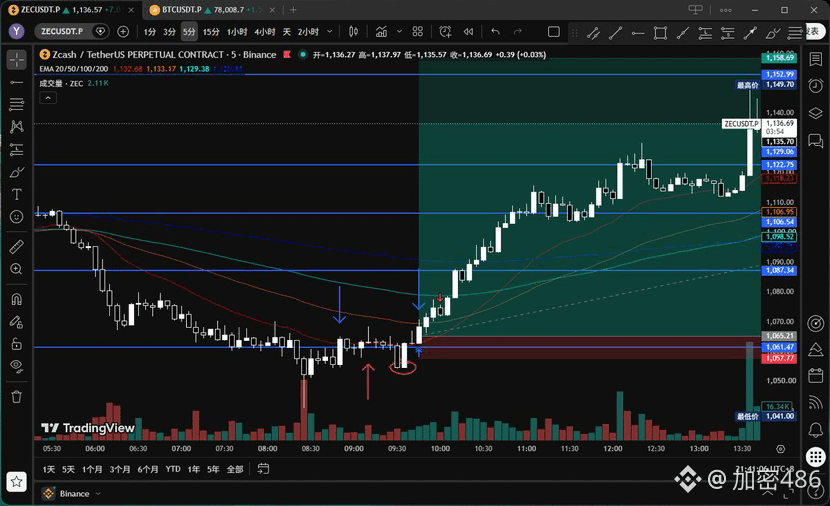Click the 1个月 date range button
Image resolution: width=830 pixels, height=506 pixels.
(x=92, y=469)
